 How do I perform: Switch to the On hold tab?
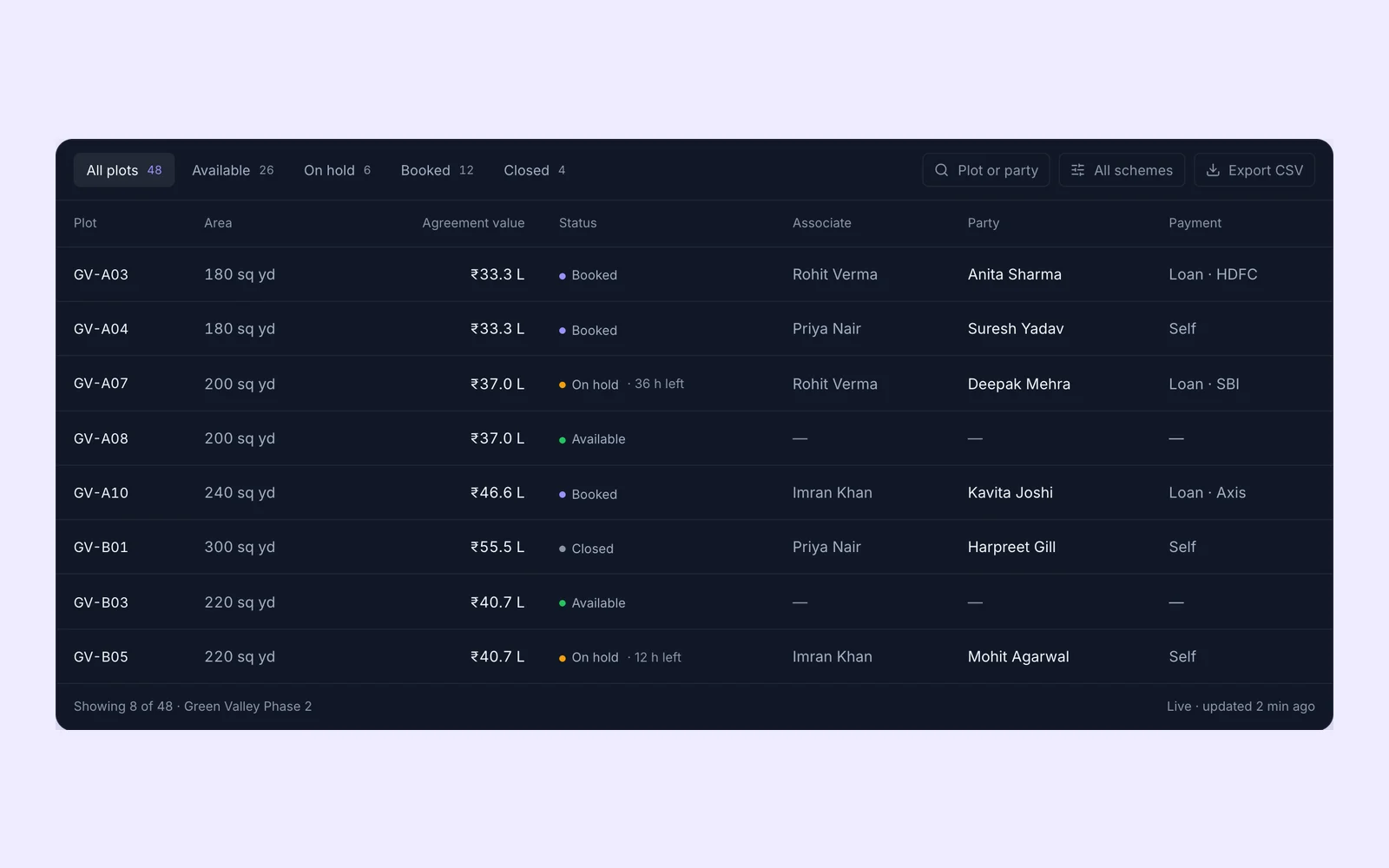(x=337, y=170)
